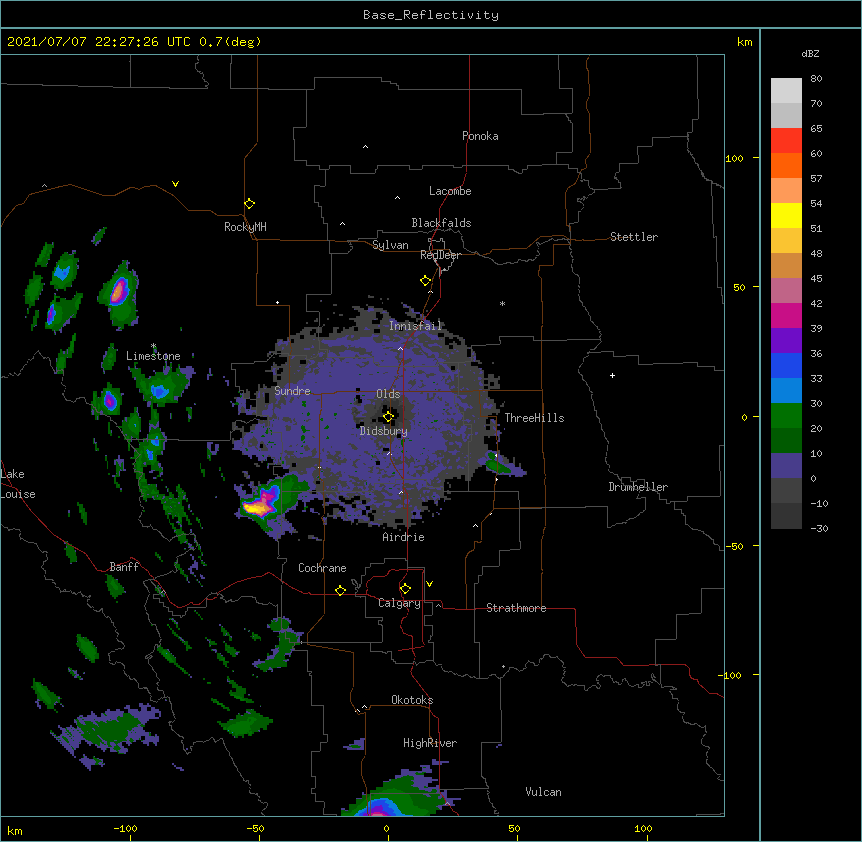Image resolution: width=862 pixels, height=842 pixels.
Task: Click the white plus marker north of Drumheller
Action: (612, 375)
